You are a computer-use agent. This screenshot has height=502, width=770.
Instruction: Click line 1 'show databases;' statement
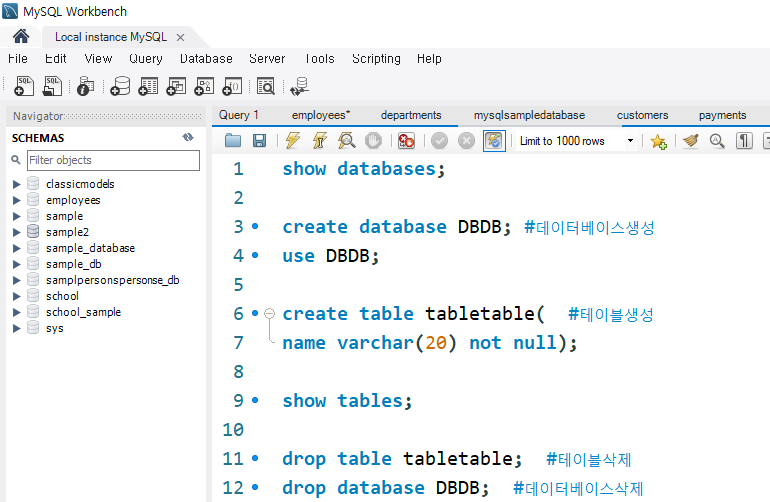coord(364,169)
